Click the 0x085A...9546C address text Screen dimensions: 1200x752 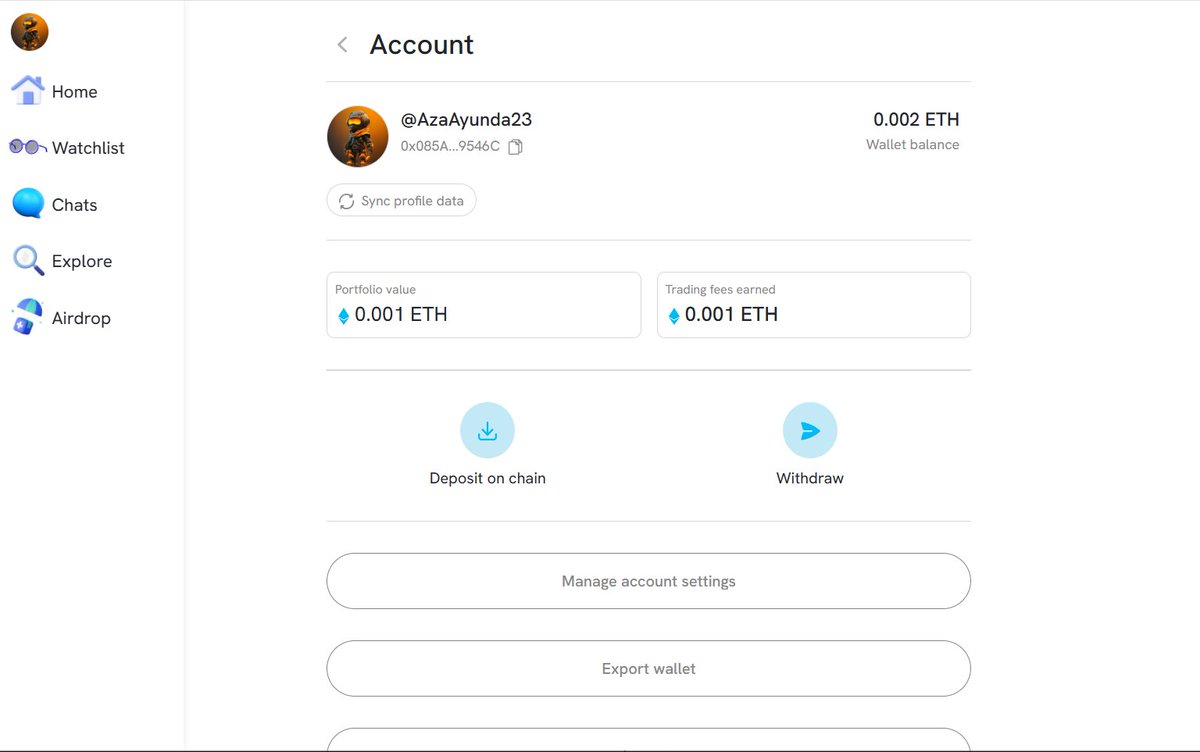pyautogui.click(x=450, y=146)
